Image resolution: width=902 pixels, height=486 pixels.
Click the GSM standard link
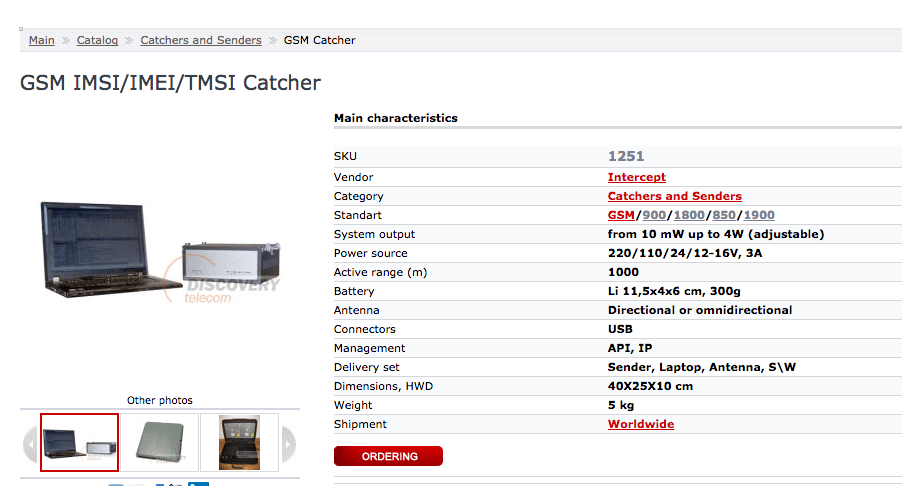coord(621,215)
